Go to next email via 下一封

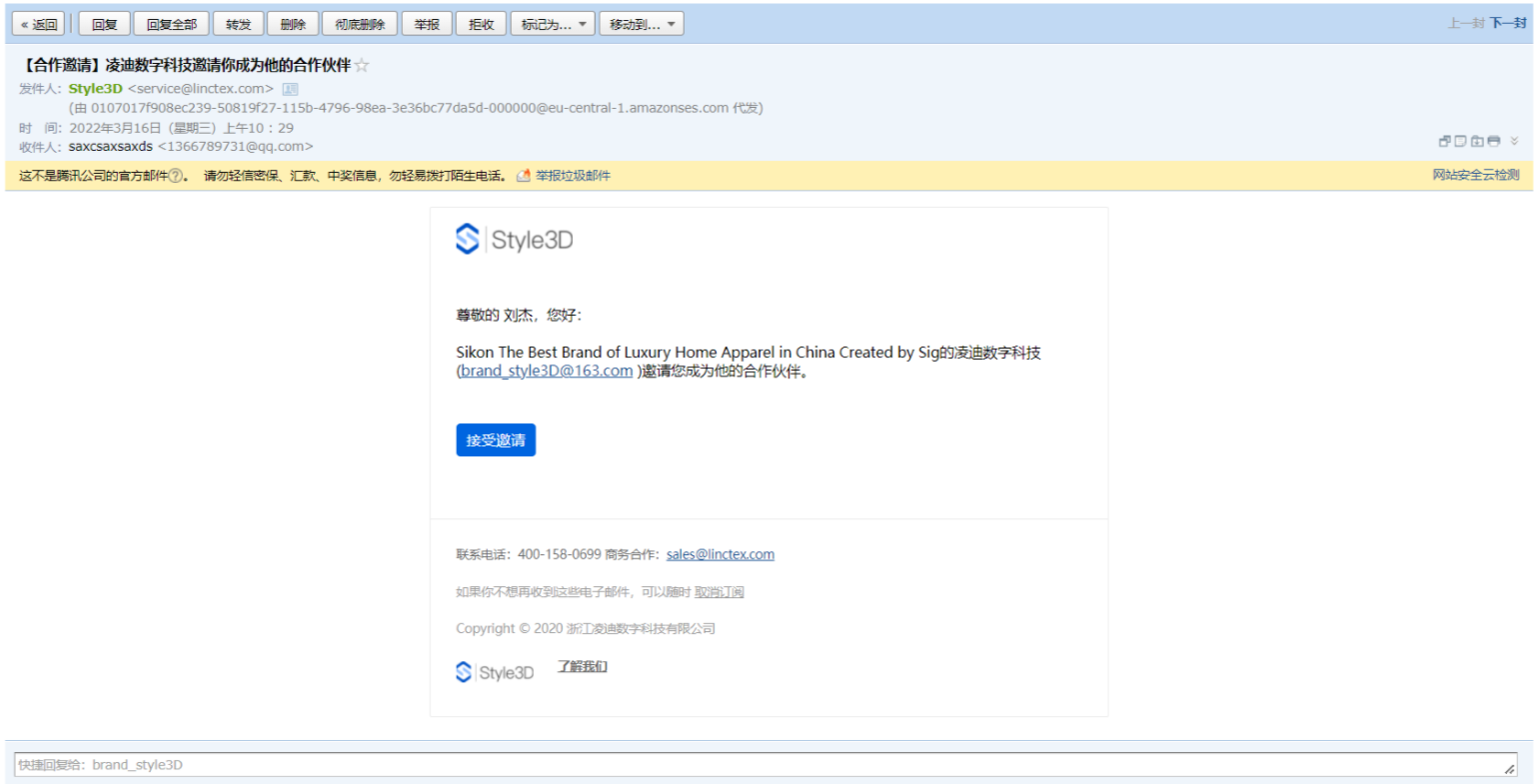(x=1507, y=23)
